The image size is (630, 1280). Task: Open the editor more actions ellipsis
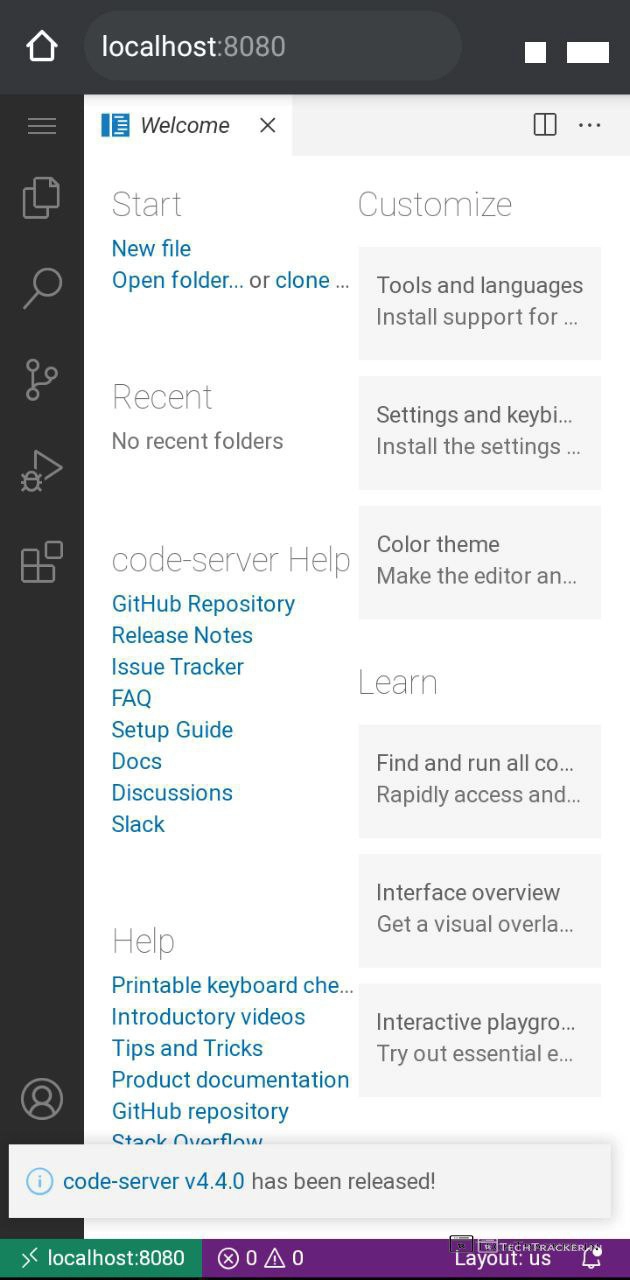590,125
